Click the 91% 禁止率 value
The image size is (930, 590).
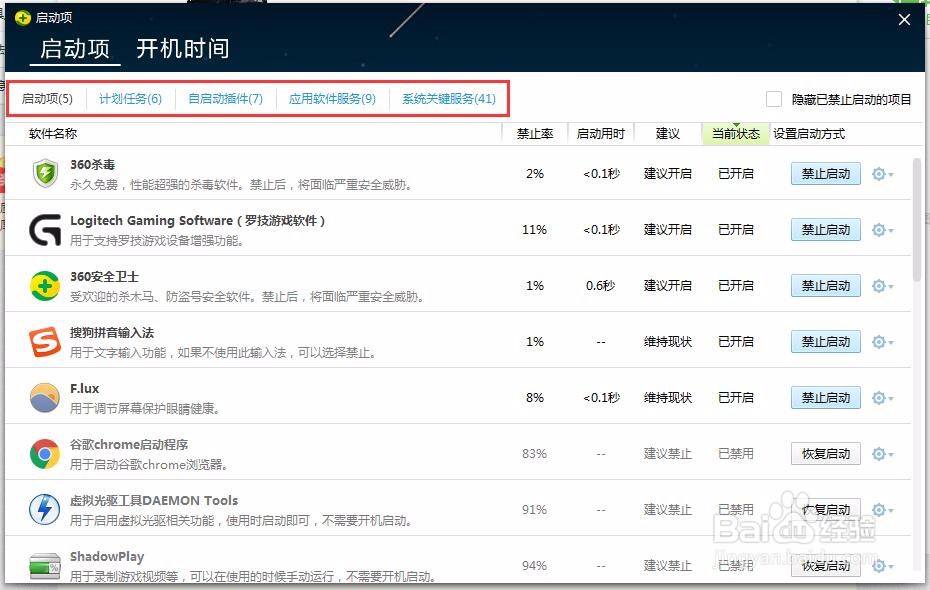click(x=534, y=509)
